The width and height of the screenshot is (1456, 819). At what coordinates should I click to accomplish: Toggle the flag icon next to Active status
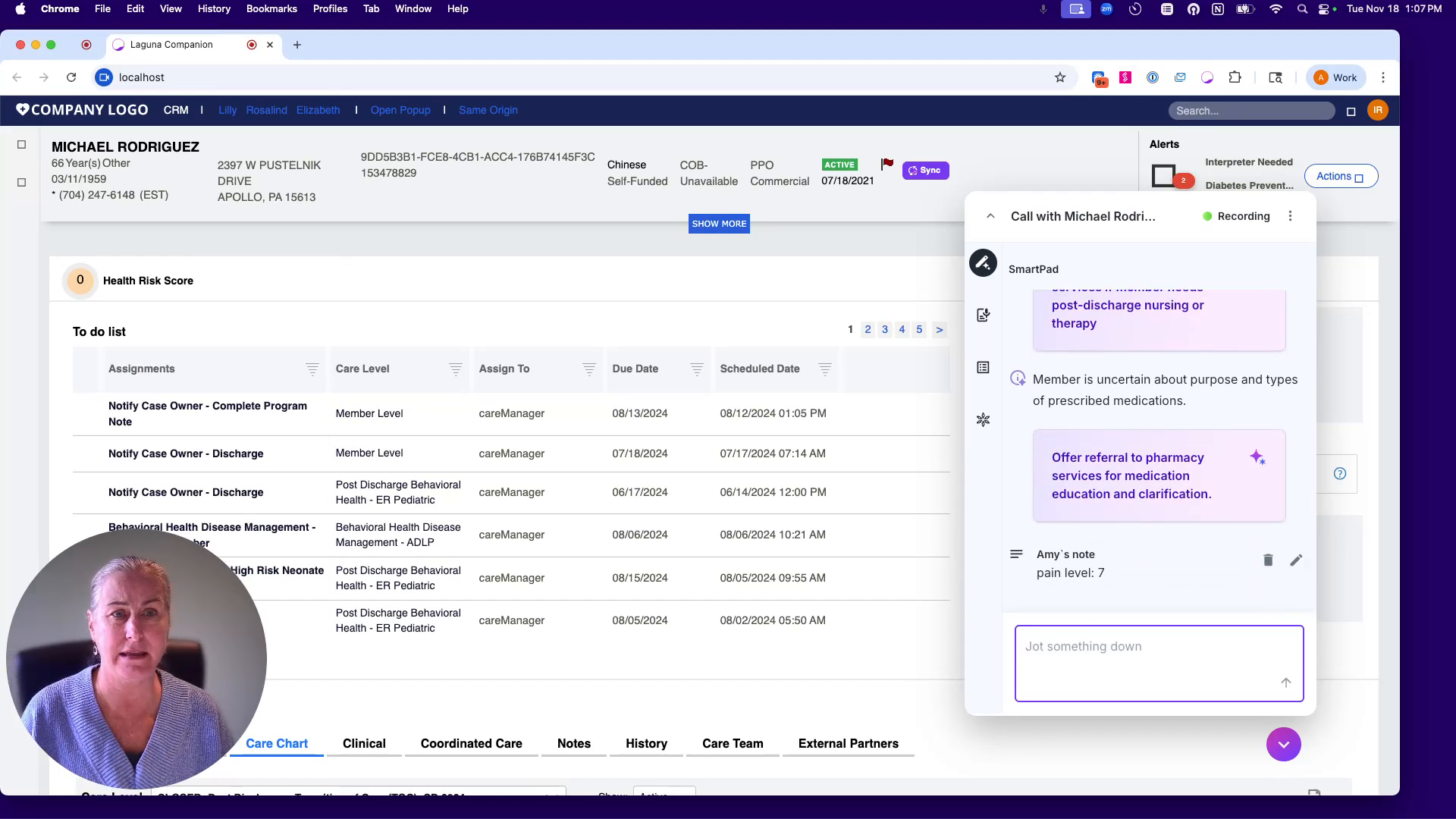[x=886, y=162]
